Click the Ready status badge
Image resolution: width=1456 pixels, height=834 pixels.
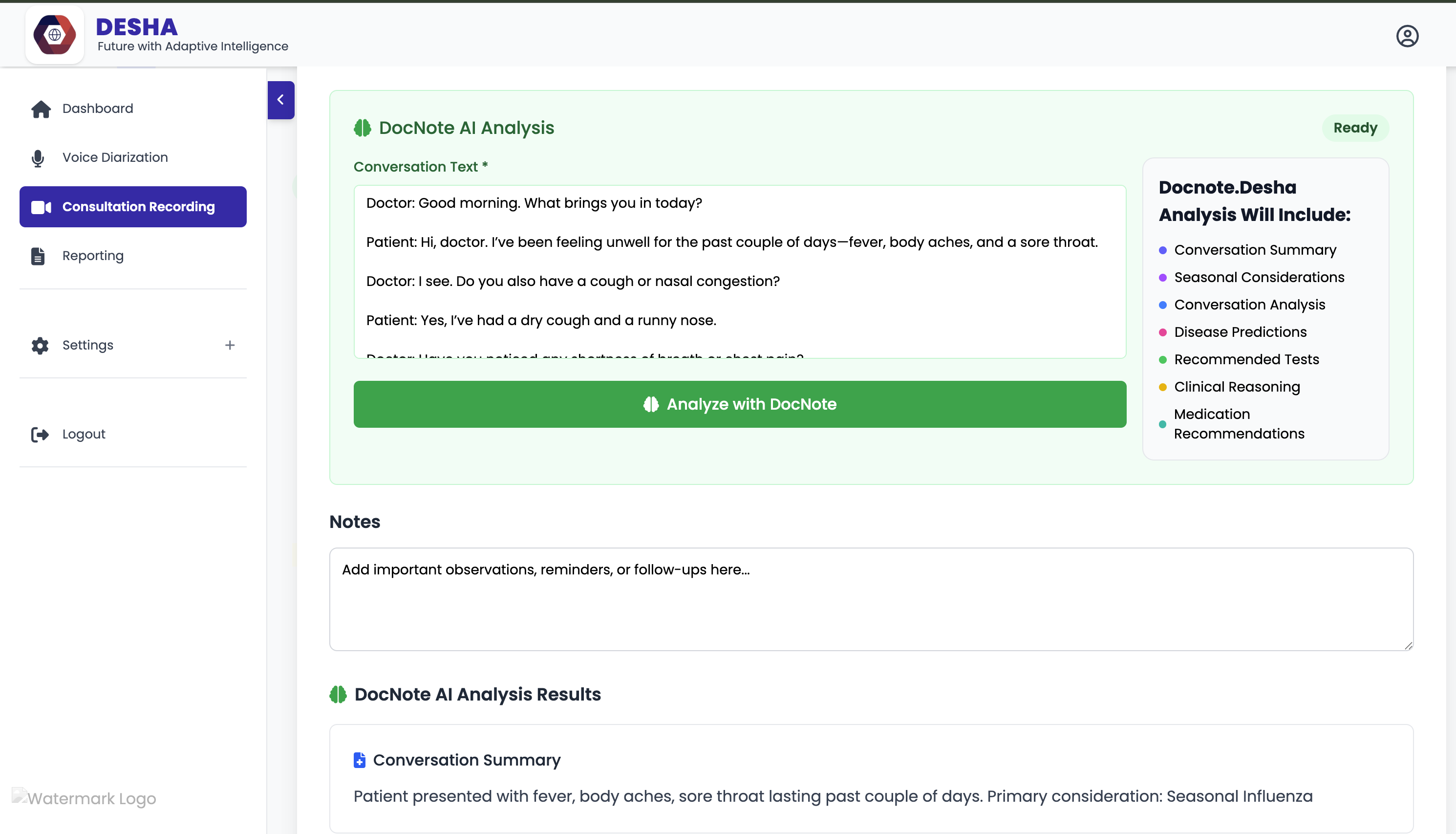(x=1355, y=128)
